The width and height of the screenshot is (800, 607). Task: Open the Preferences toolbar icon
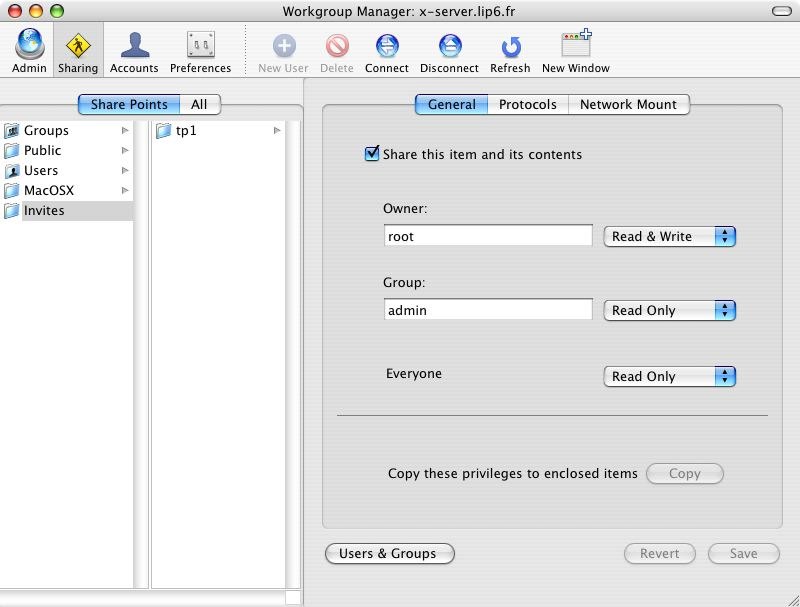click(x=200, y=46)
